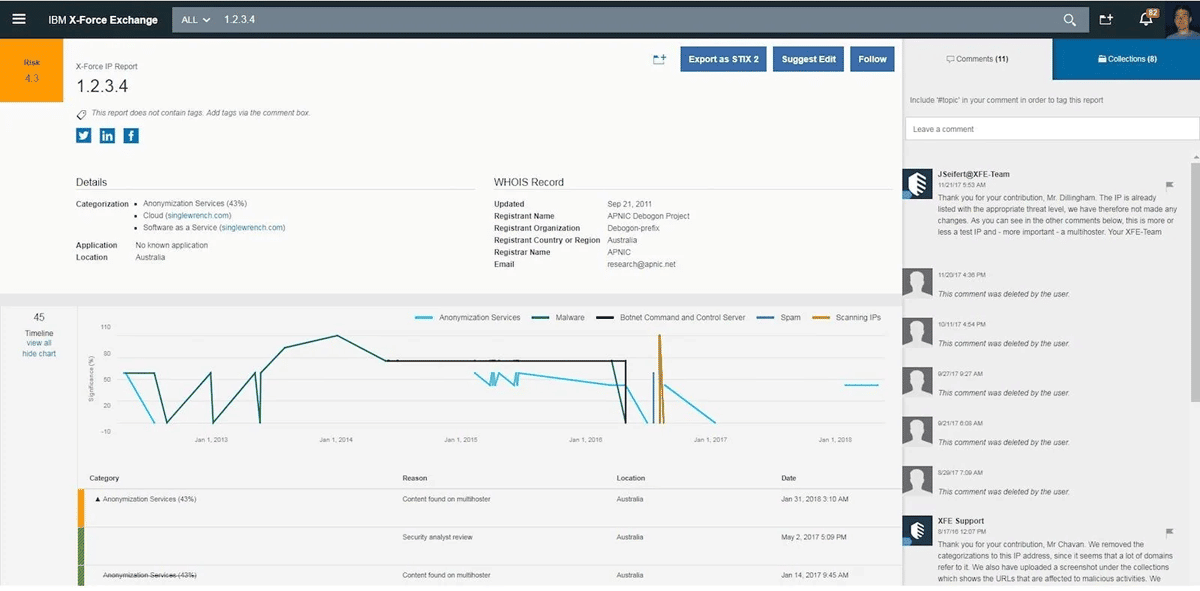Select the Security analyst review row
The image size is (1200, 591).
pyautogui.click(x=490, y=537)
